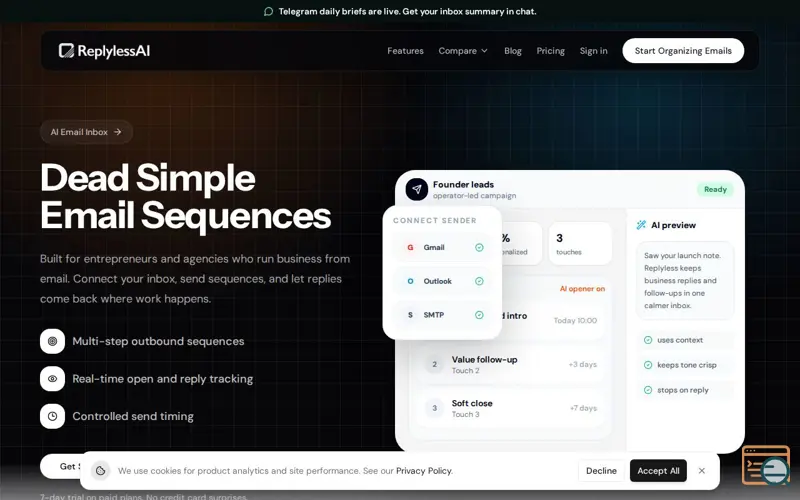Click the 'stops on reply' check icon
The width and height of the screenshot is (800, 500).
648,390
